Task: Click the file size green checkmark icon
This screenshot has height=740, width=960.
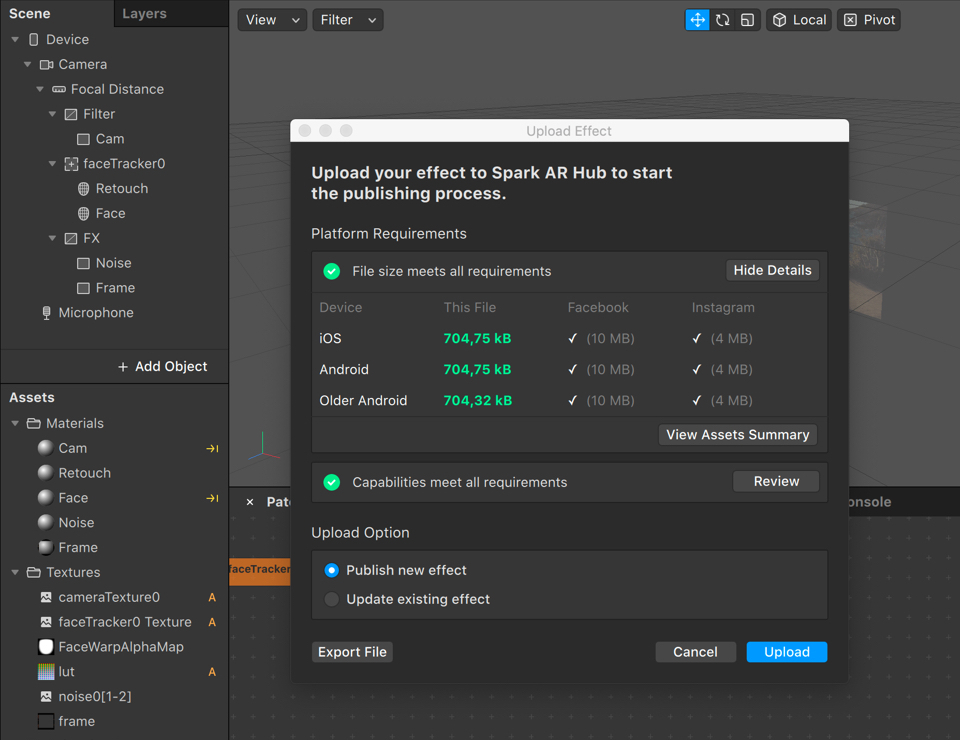Action: [x=332, y=271]
